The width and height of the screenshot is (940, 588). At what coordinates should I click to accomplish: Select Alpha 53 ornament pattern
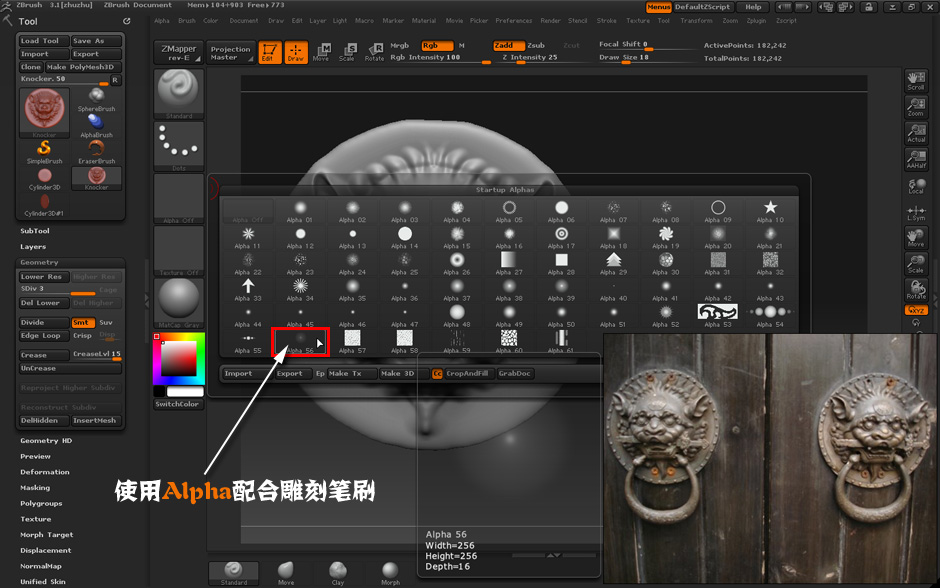point(718,316)
